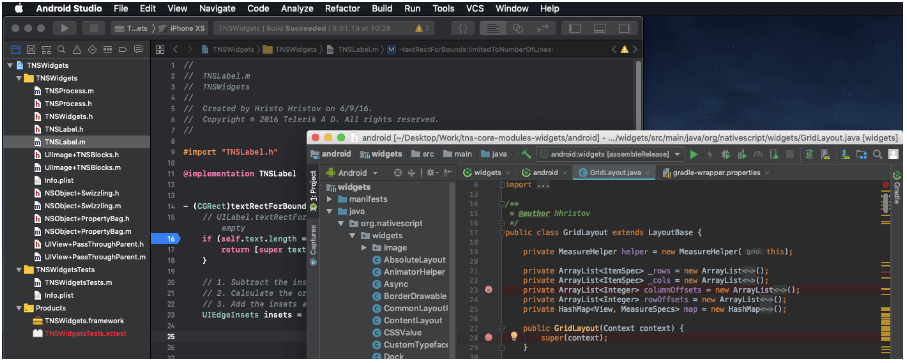Collapse the org.nativescript package
The image size is (907, 363).
coord(341,223)
